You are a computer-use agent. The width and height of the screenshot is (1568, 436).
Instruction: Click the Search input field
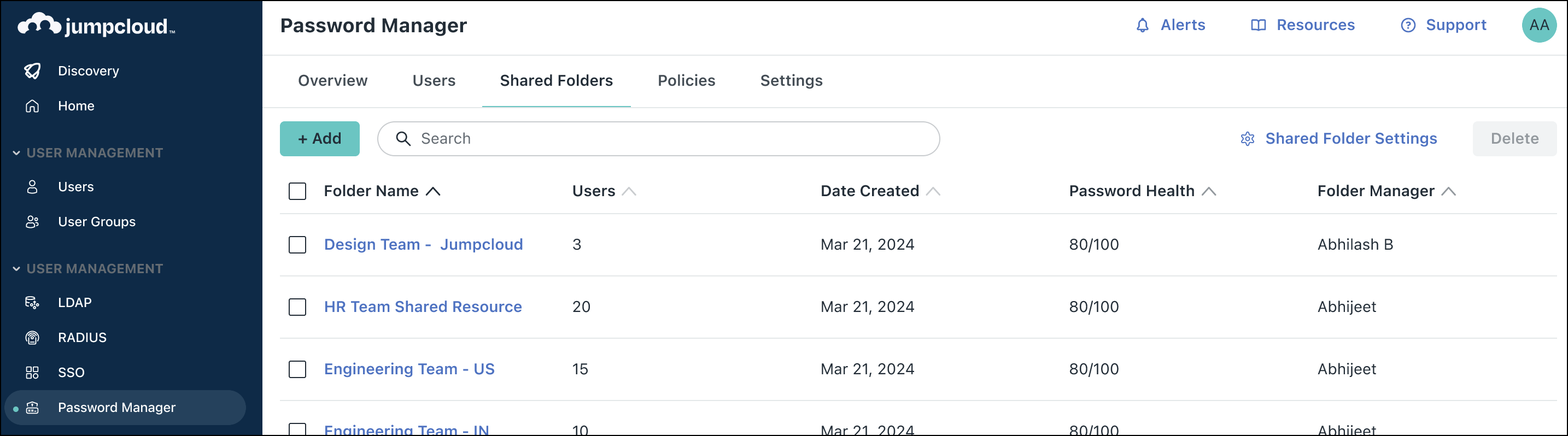[670, 139]
